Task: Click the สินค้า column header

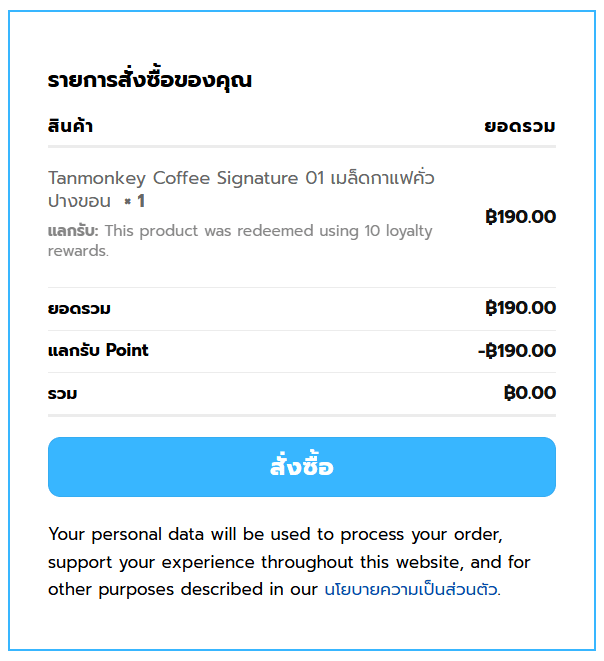Action: click(70, 127)
